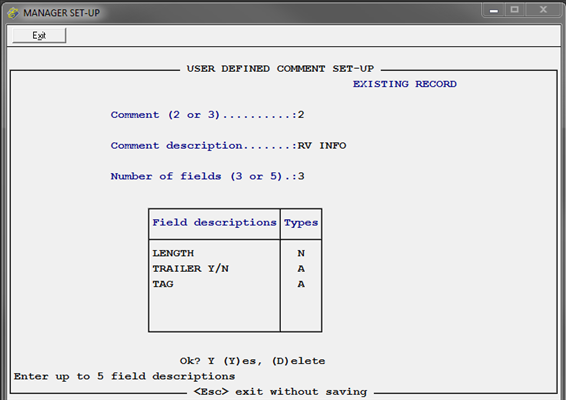Minimize the Manager Set-Up window
The image size is (566, 400).
click(494, 10)
